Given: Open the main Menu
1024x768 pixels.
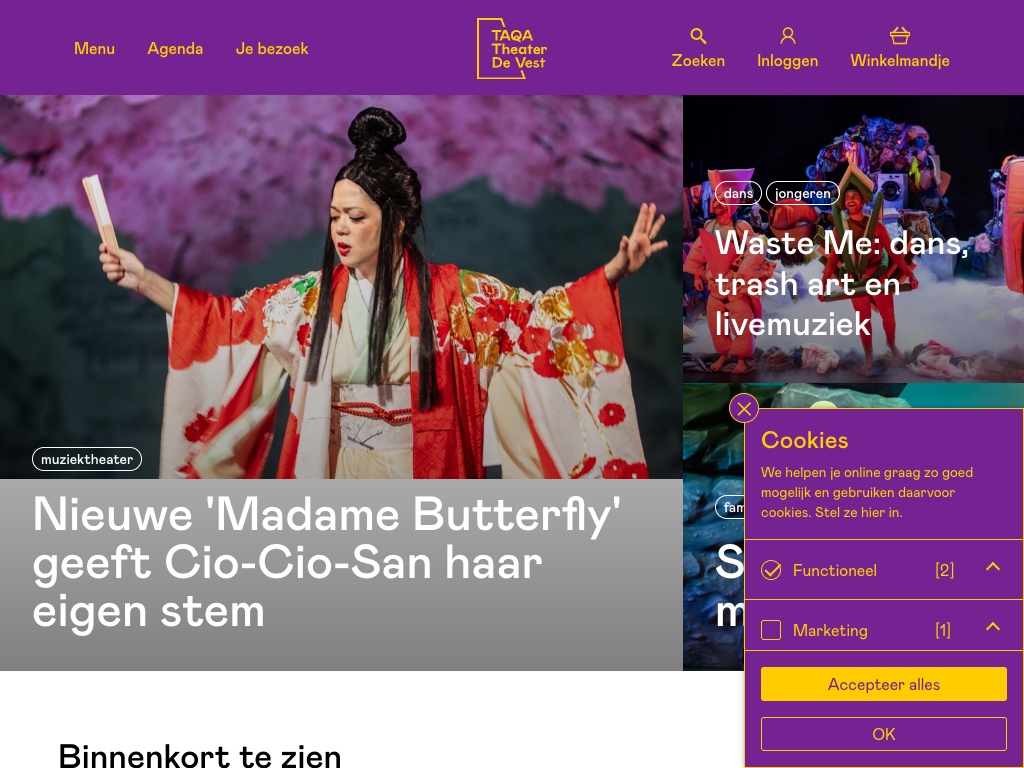Looking at the screenshot, I should (94, 48).
